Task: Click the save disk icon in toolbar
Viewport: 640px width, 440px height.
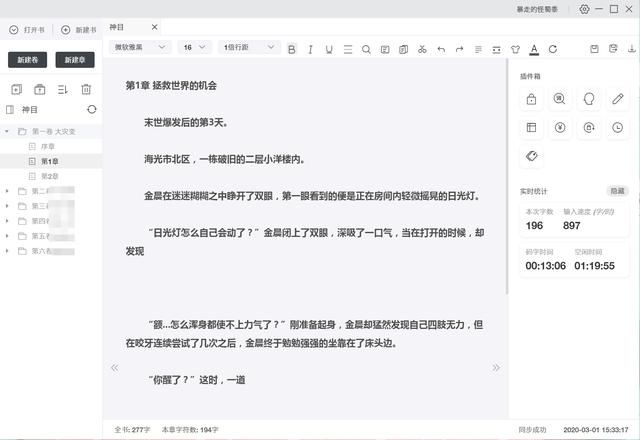Action: tap(594, 49)
